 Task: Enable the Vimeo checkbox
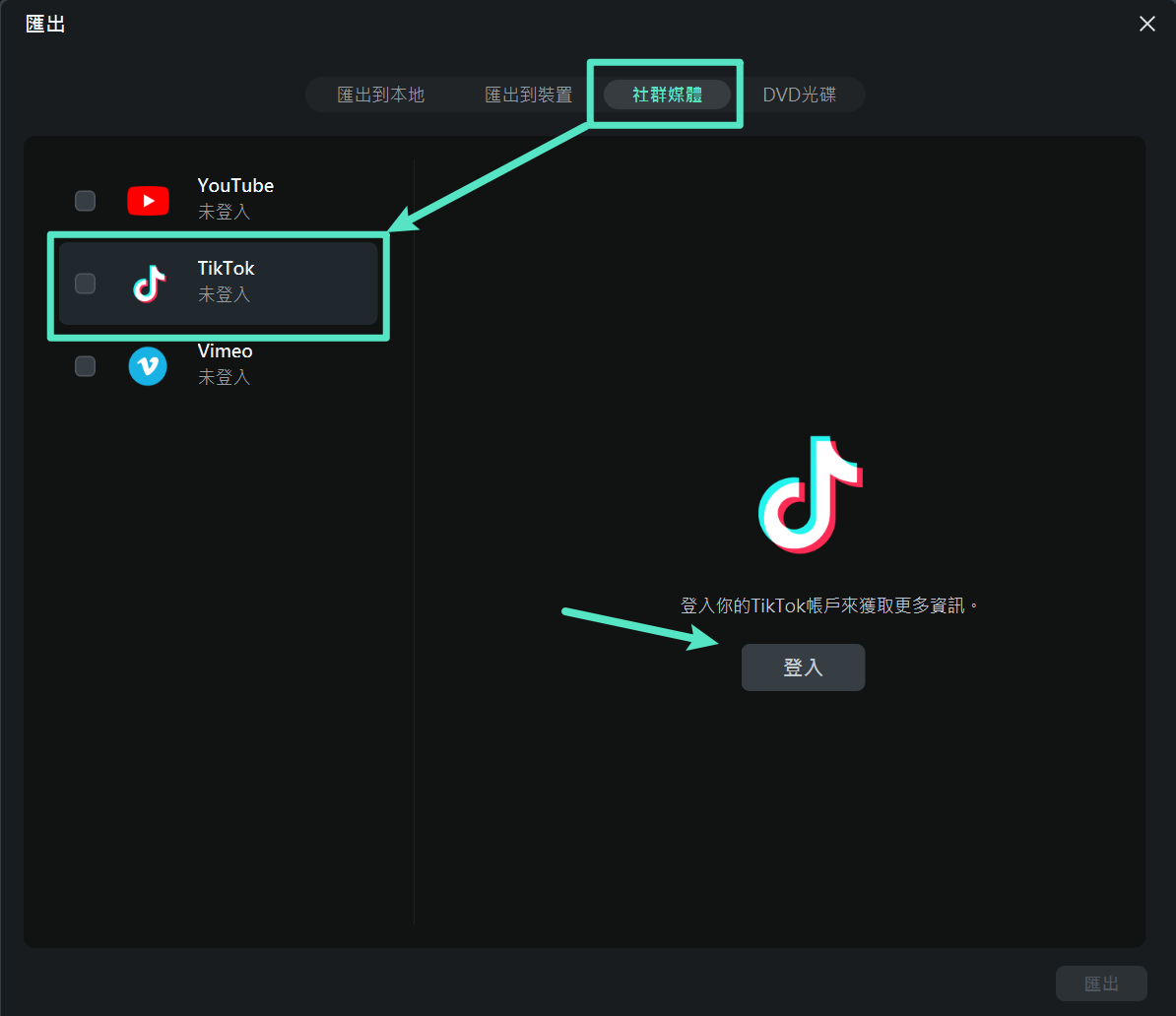point(86,366)
